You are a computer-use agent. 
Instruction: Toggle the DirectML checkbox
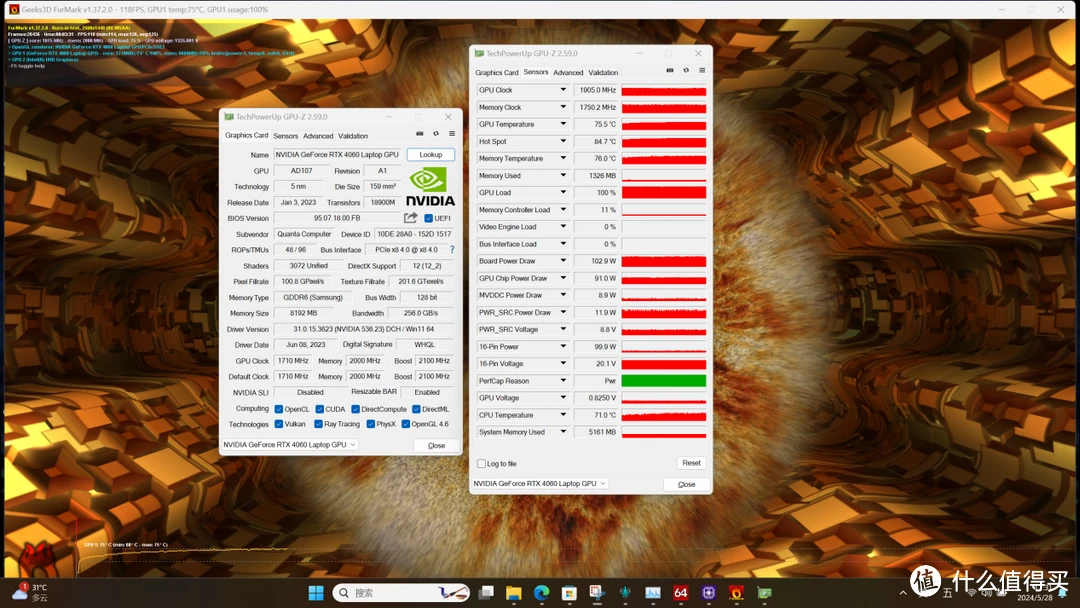click(417, 409)
